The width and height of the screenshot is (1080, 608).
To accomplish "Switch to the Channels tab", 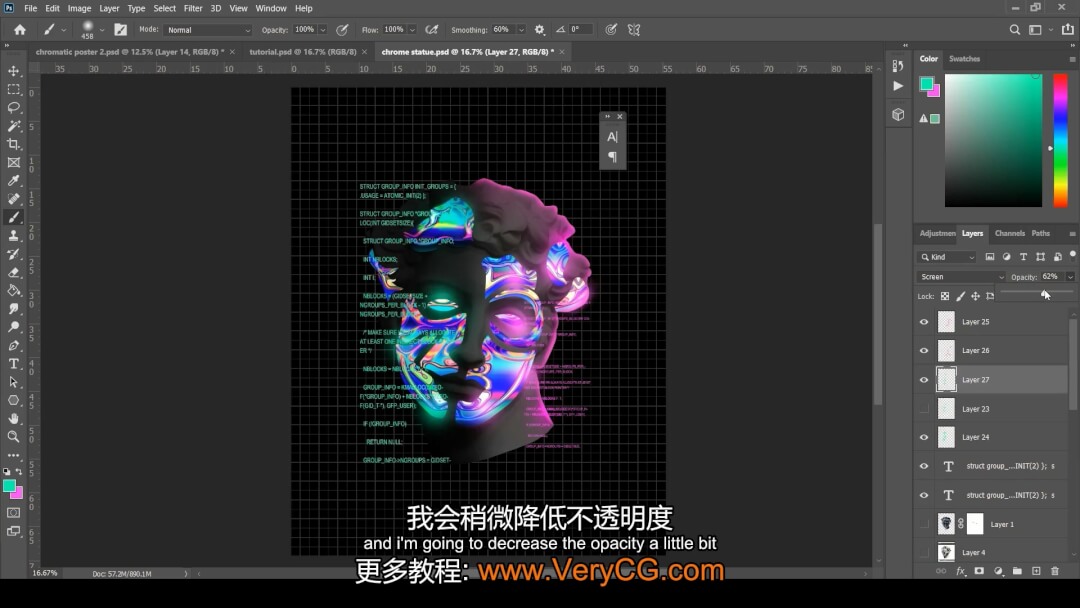I will click(1010, 233).
